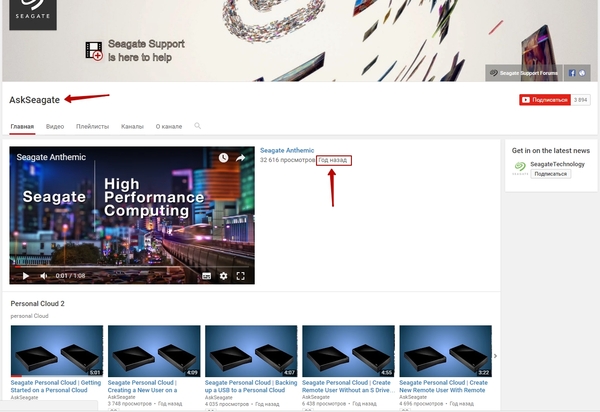Screen dimensions: 600x412
Task: Mute the video player volume
Action: click(42, 276)
